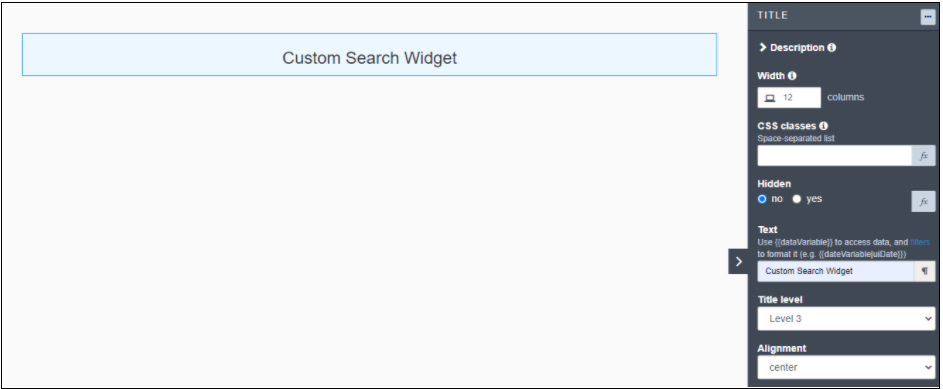Click the Width info icon
Viewport: 943px width, 389px height.
791,76
